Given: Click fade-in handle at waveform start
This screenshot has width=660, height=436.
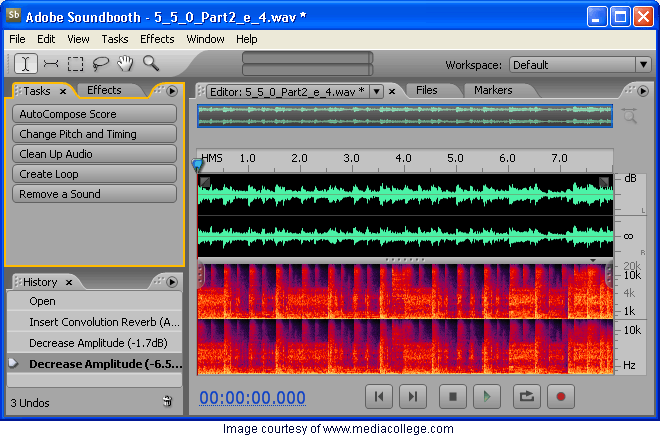Looking at the screenshot, I should click(205, 182).
